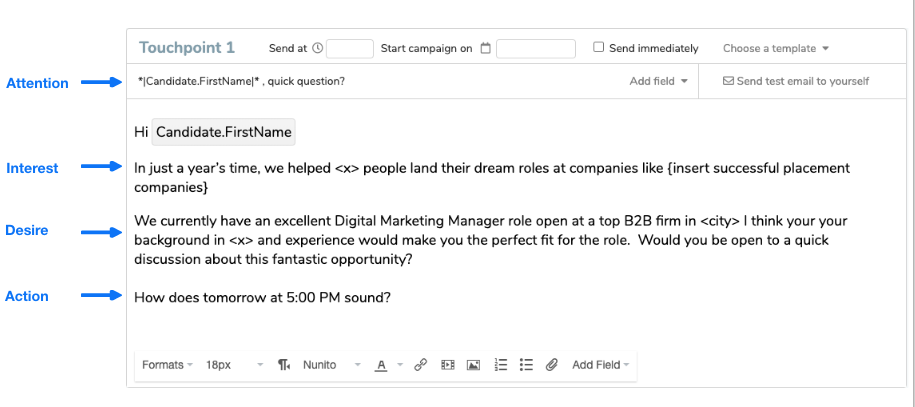This screenshot has width=915, height=407.
Task: Toggle the bulleted list icon
Action: pos(526,365)
